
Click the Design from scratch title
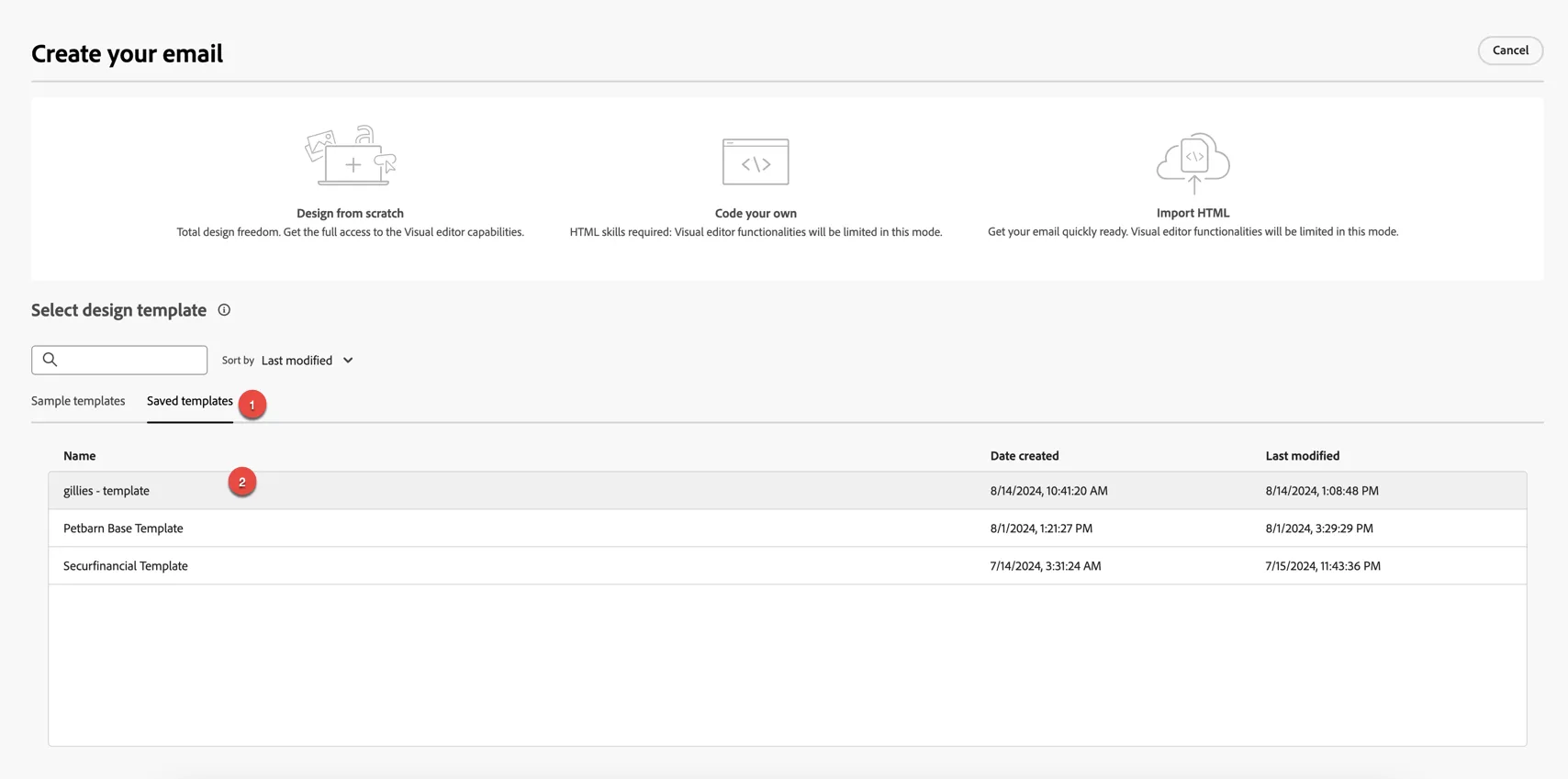tap(350, 213)
